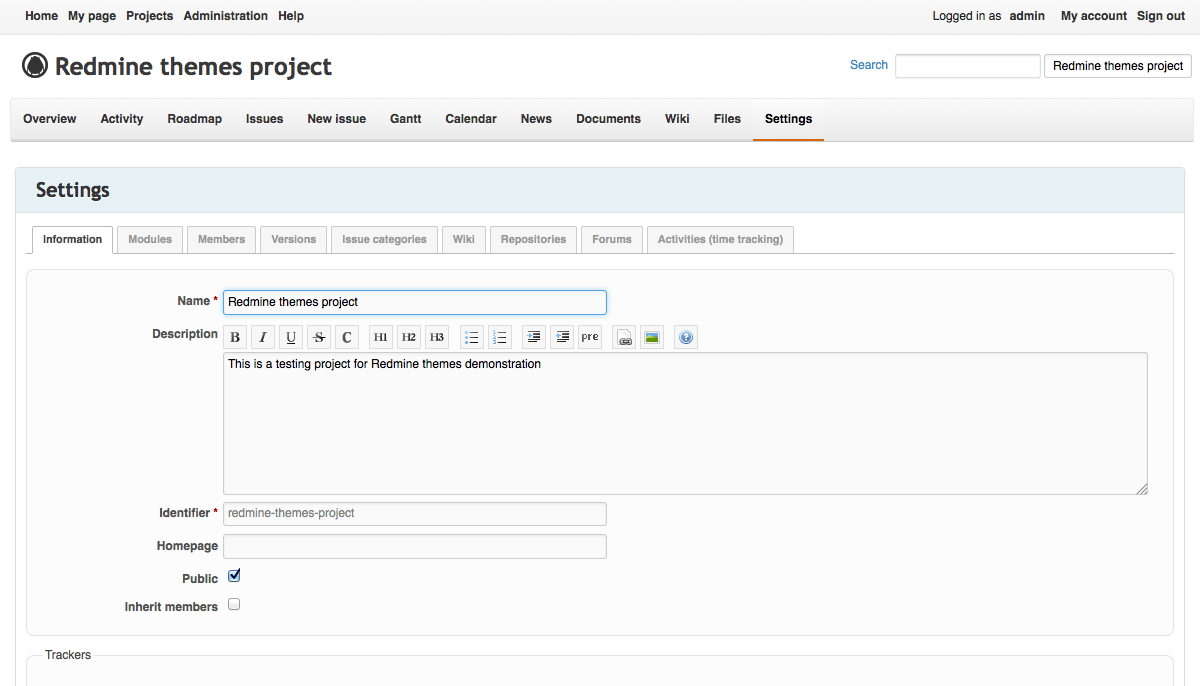Open the Files menu item
The height and width of the screenshot is (686, 1200).
pyautogui.click(x=727, y=119)
